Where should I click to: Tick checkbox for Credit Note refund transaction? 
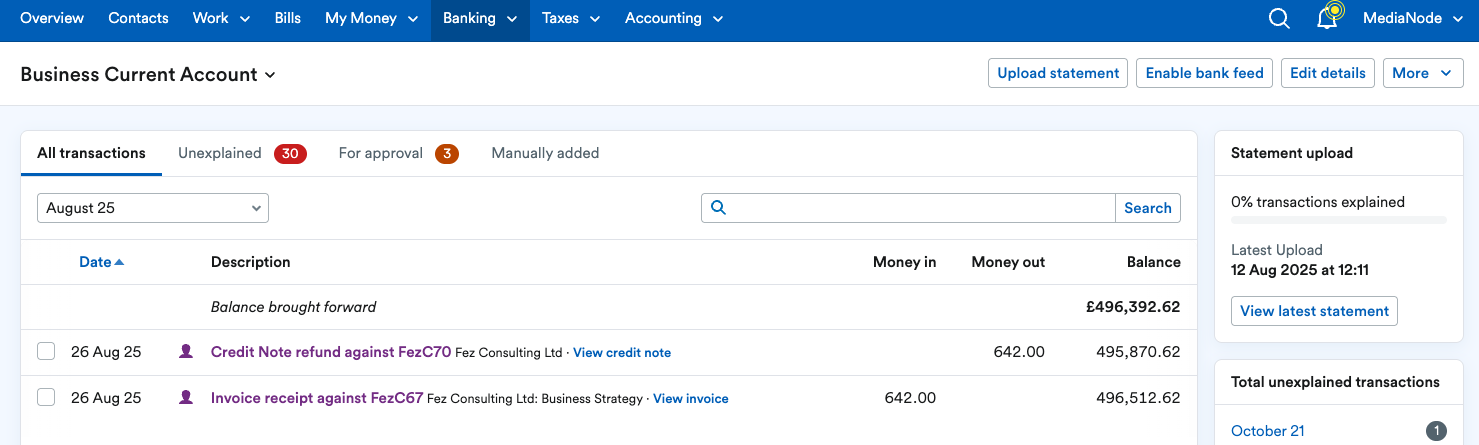46,352
